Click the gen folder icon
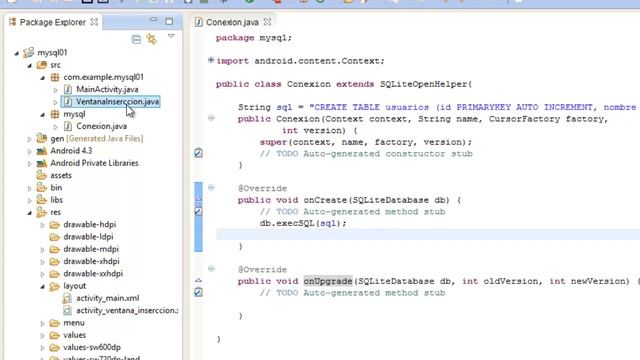 (41, 138)
